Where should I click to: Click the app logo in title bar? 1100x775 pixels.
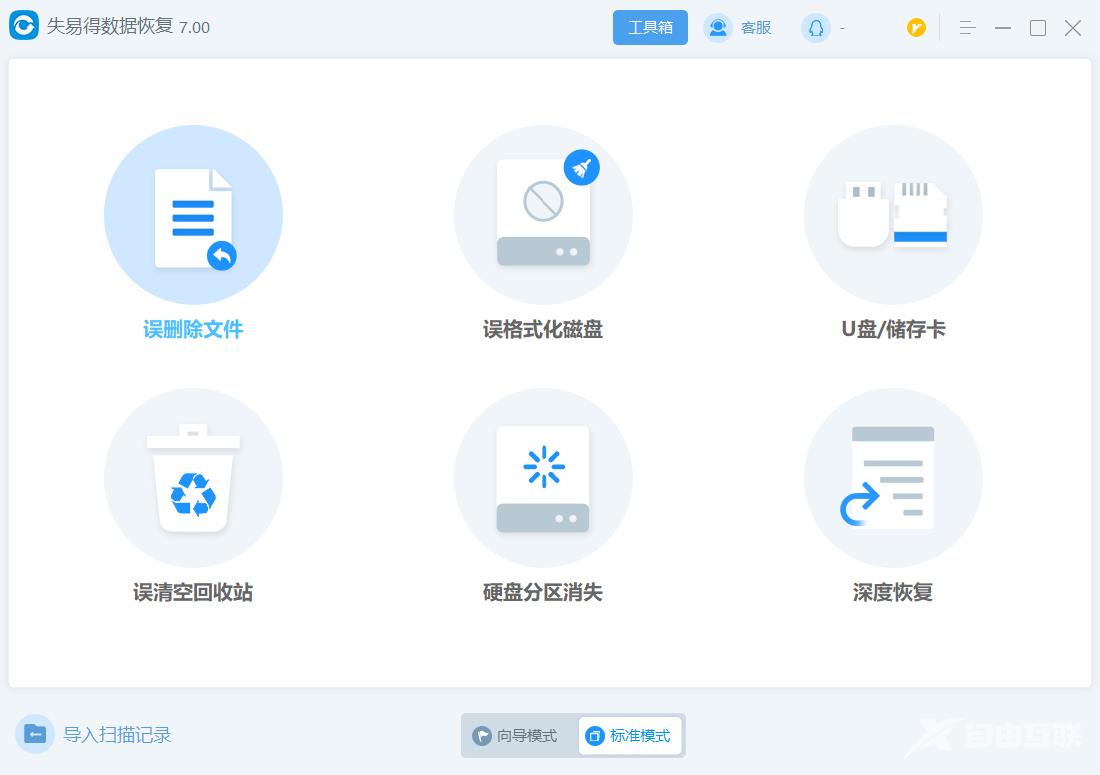[24, 27]
